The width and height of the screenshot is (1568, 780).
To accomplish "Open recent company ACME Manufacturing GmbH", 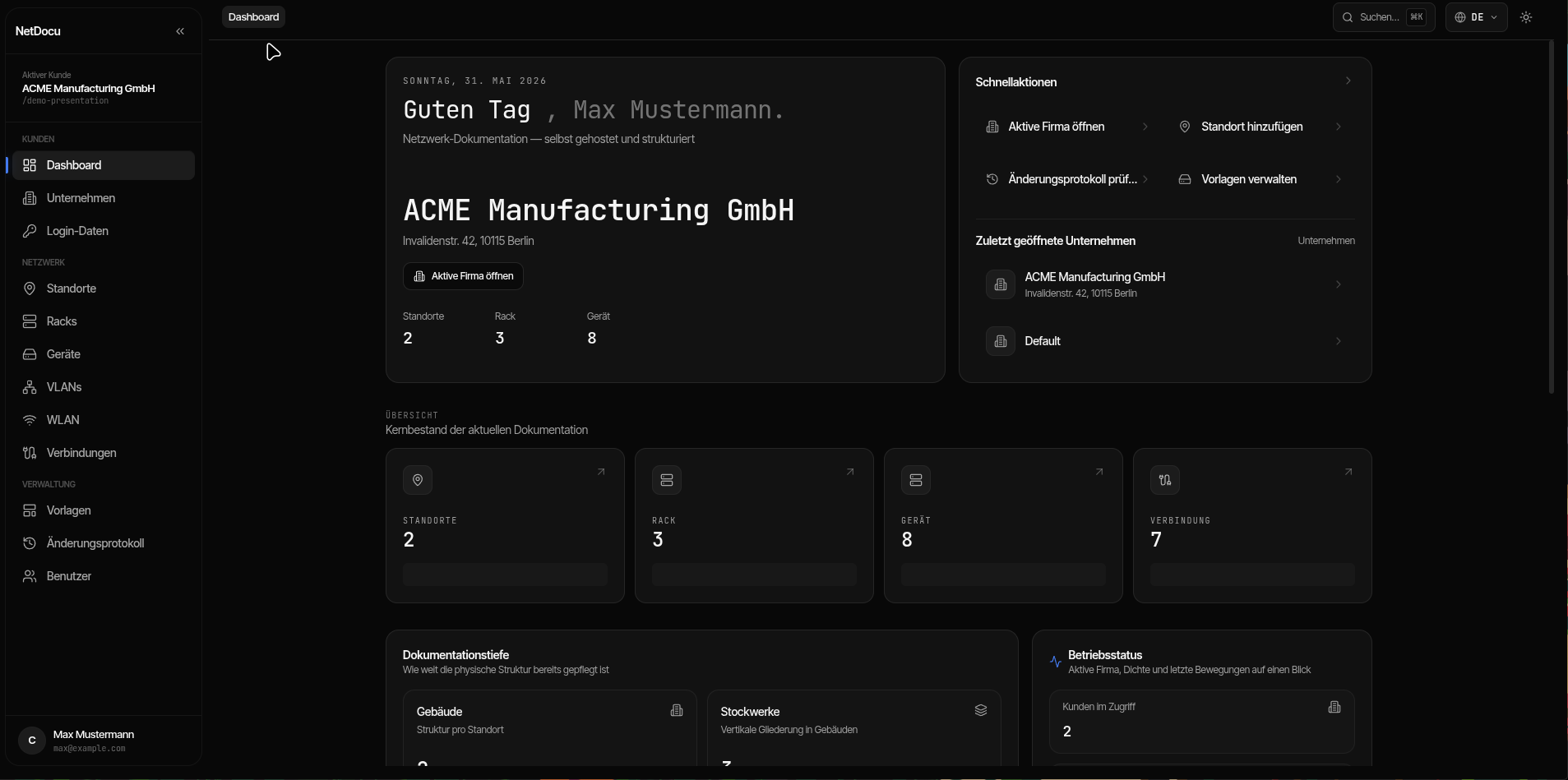I will [x=1165, y=284].
